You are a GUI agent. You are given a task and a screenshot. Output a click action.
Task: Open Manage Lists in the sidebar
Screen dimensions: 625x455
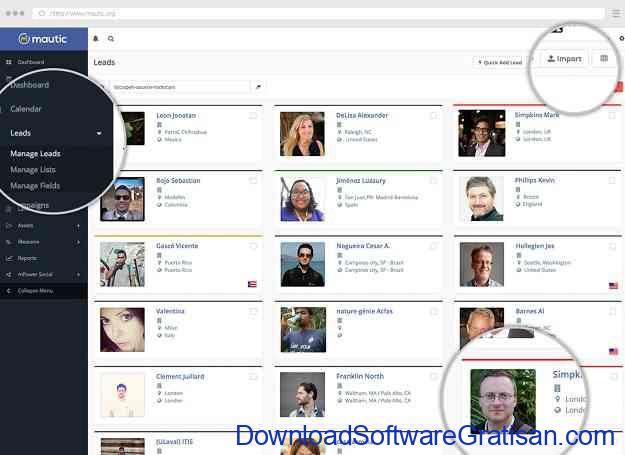[x=33, y=170]
